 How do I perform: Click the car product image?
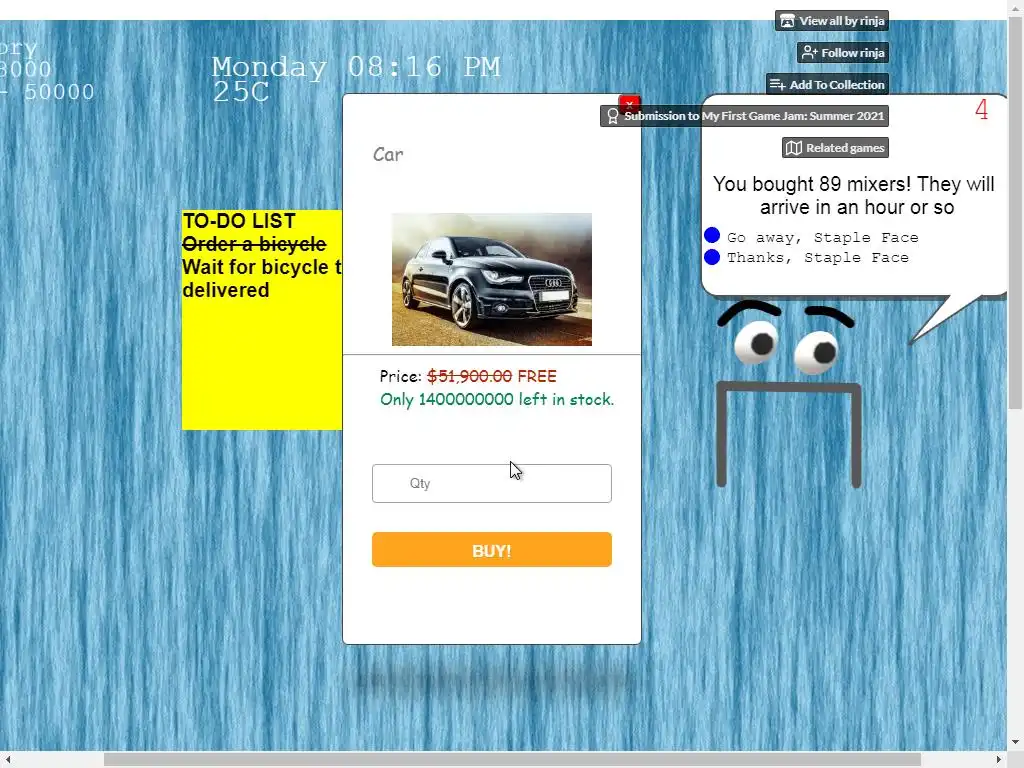point(492,280)
